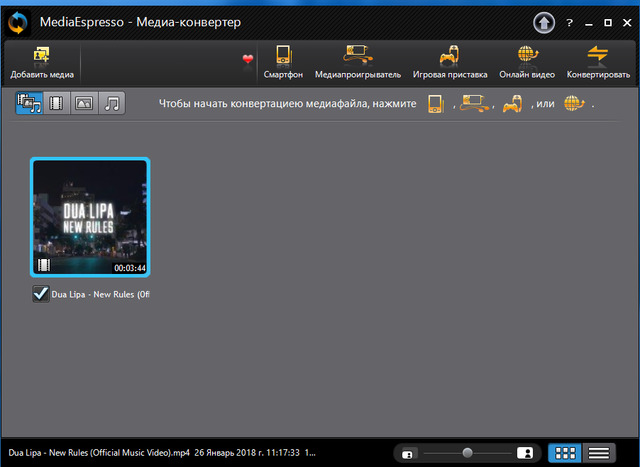Viewport: 640px width, 467px height.
Task: Uncheck the Dua Lipa - New Rules checkbox
Action: 41,294
